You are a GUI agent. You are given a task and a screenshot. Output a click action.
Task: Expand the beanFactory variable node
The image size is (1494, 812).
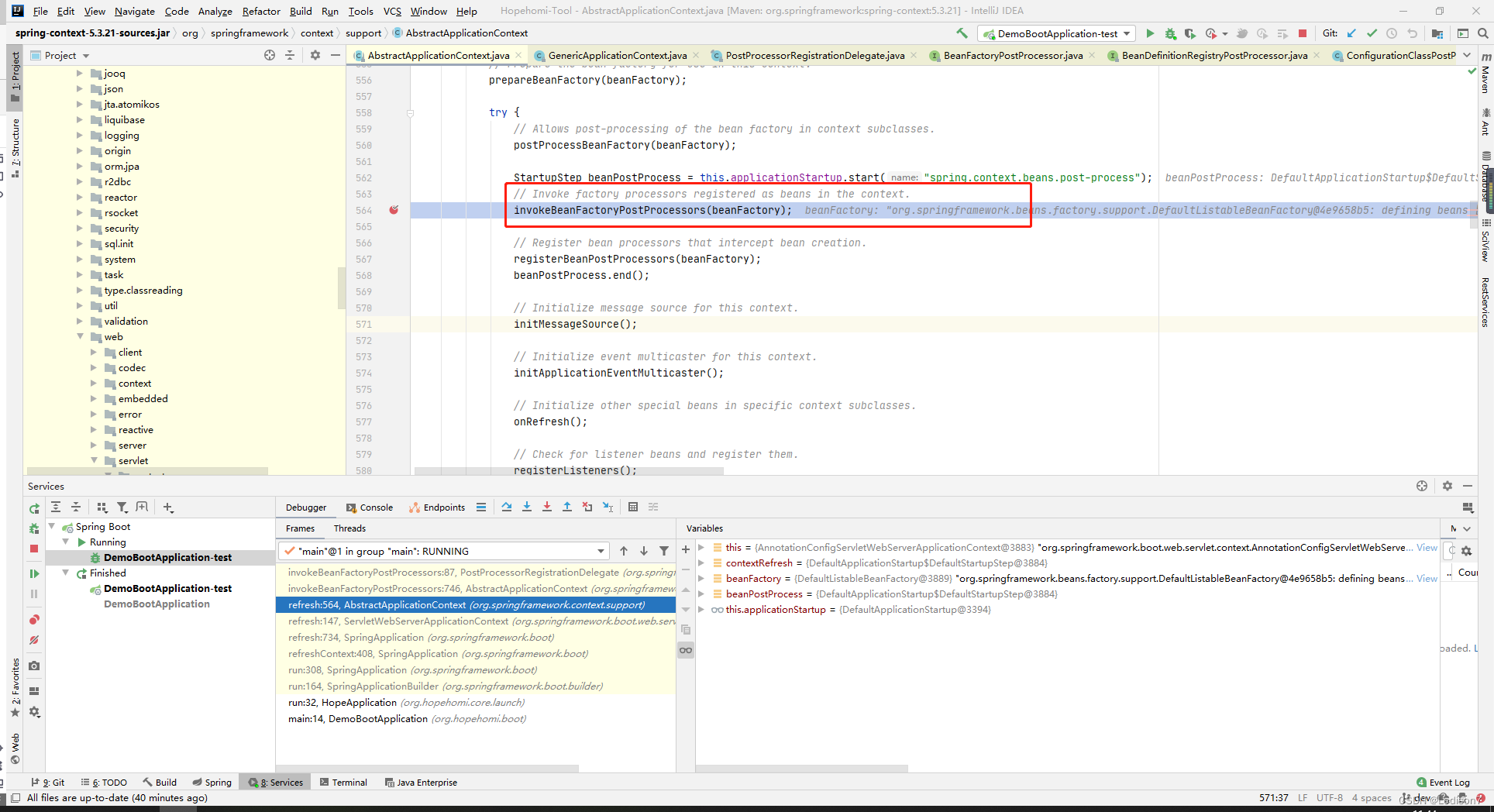[701, 579]
